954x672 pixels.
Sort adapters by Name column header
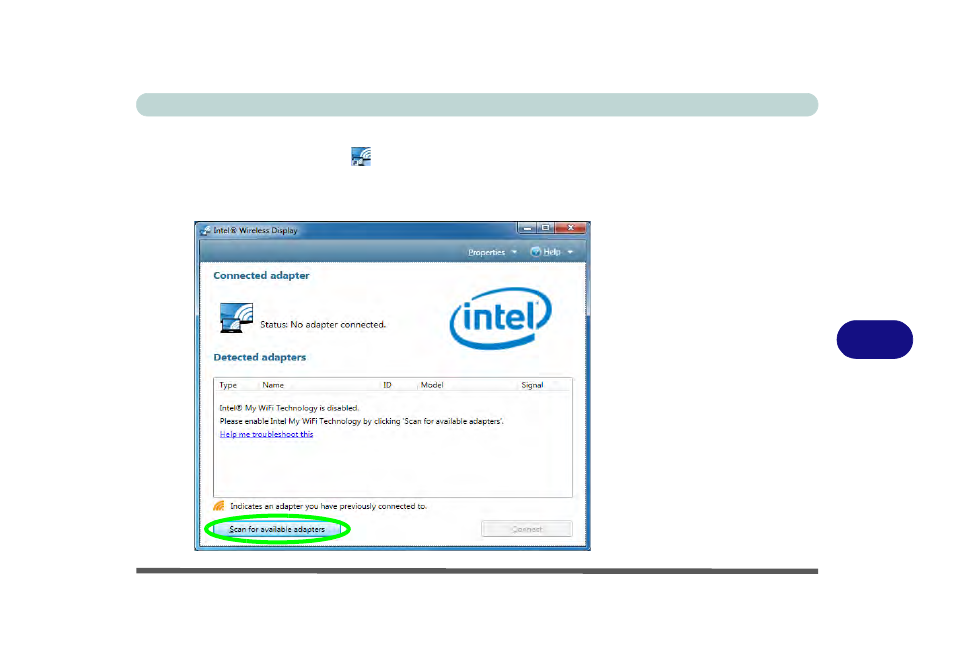pos(273,385)
